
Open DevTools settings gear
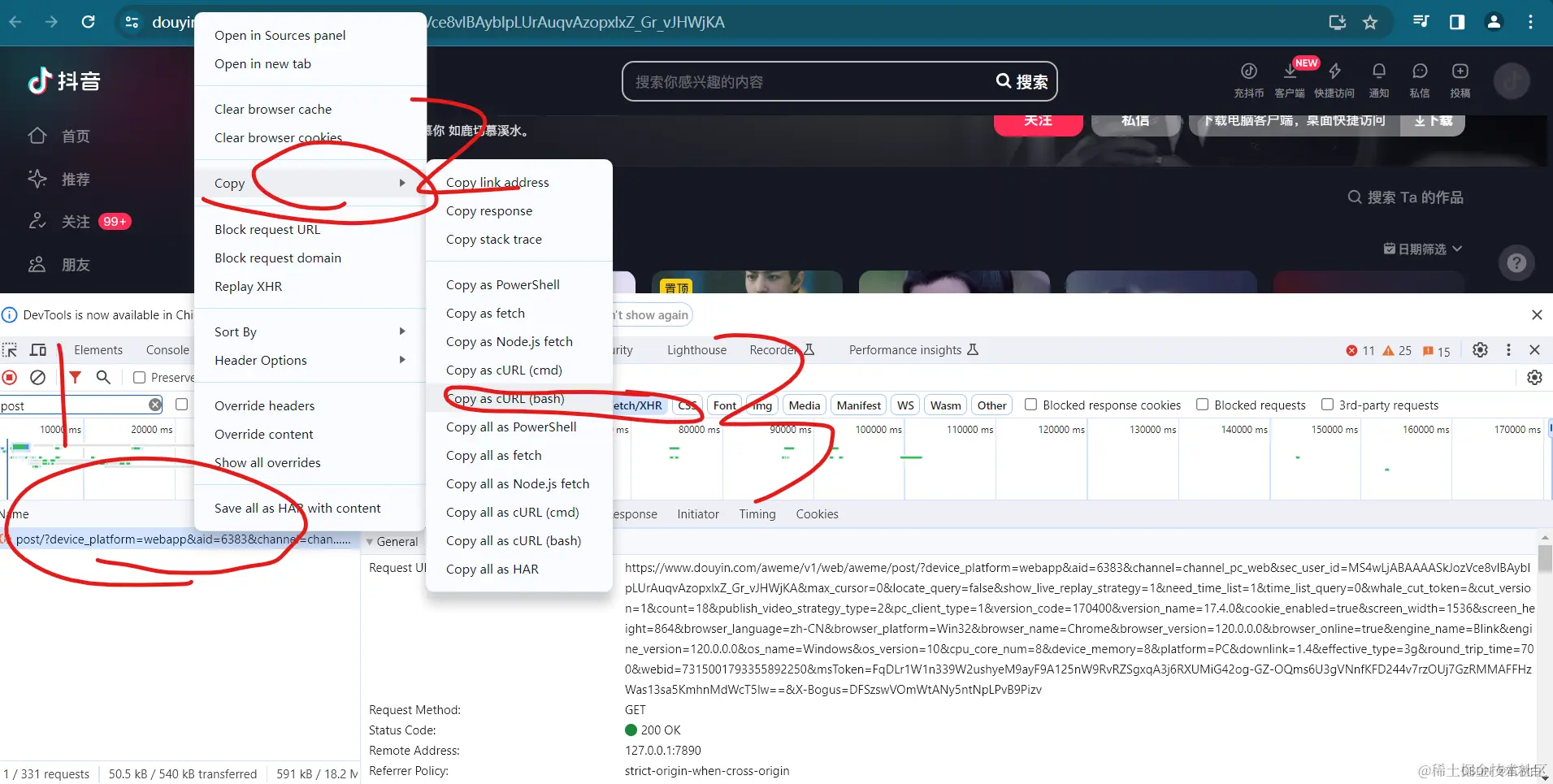click(1481, 349)
